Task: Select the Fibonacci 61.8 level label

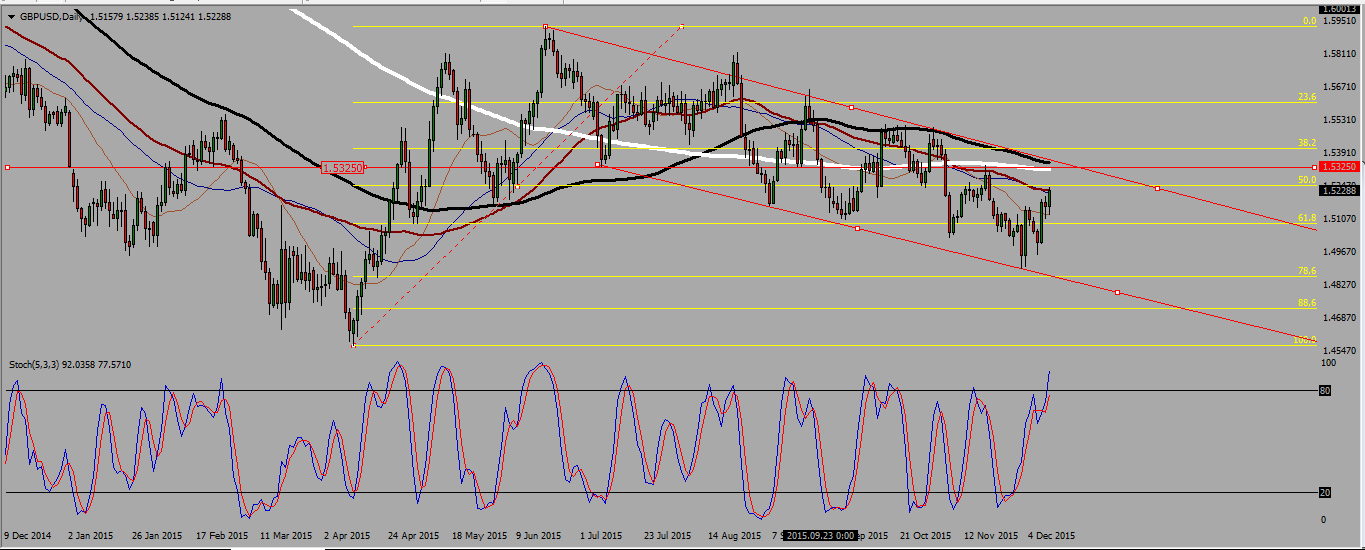Action: (x=1306, y=218)
